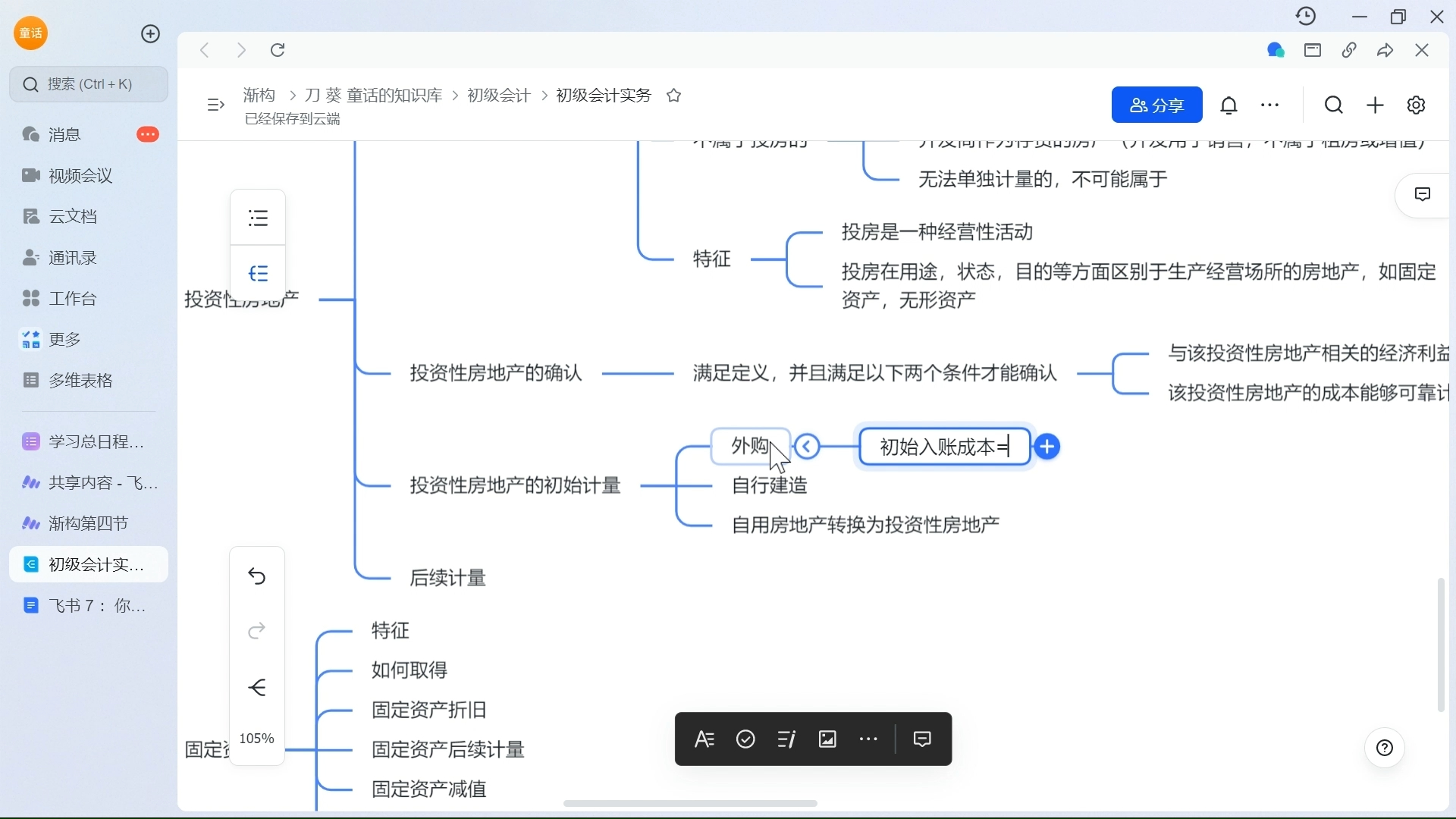
Task: Click the plus create button beside avatar
Action: (151, 34)
